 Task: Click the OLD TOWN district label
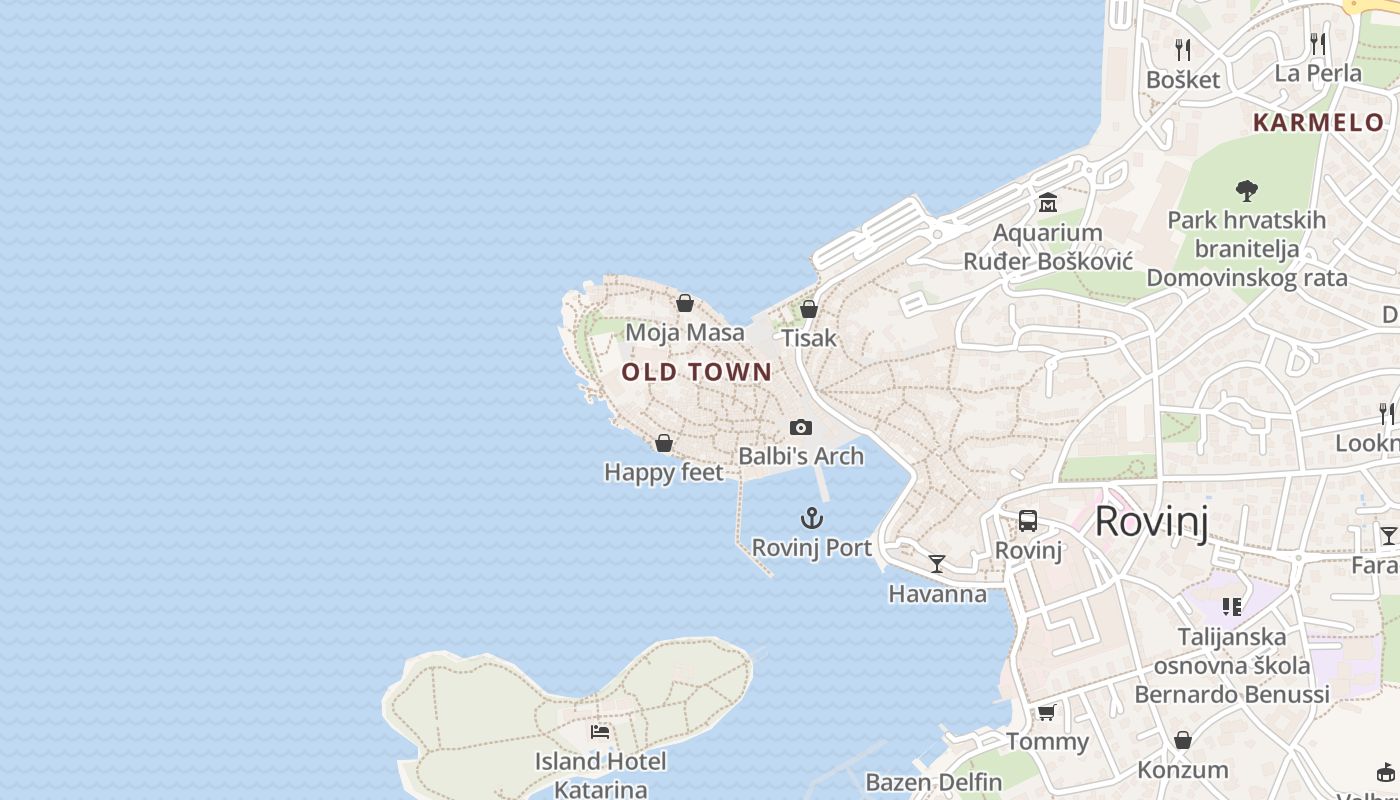pos(697,372)
